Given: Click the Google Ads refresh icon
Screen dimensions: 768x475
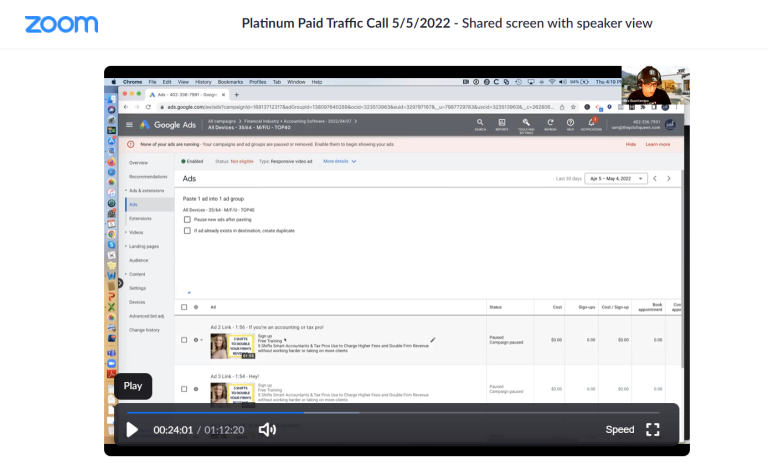Looking at the screenshot, I should coord(550,123).
